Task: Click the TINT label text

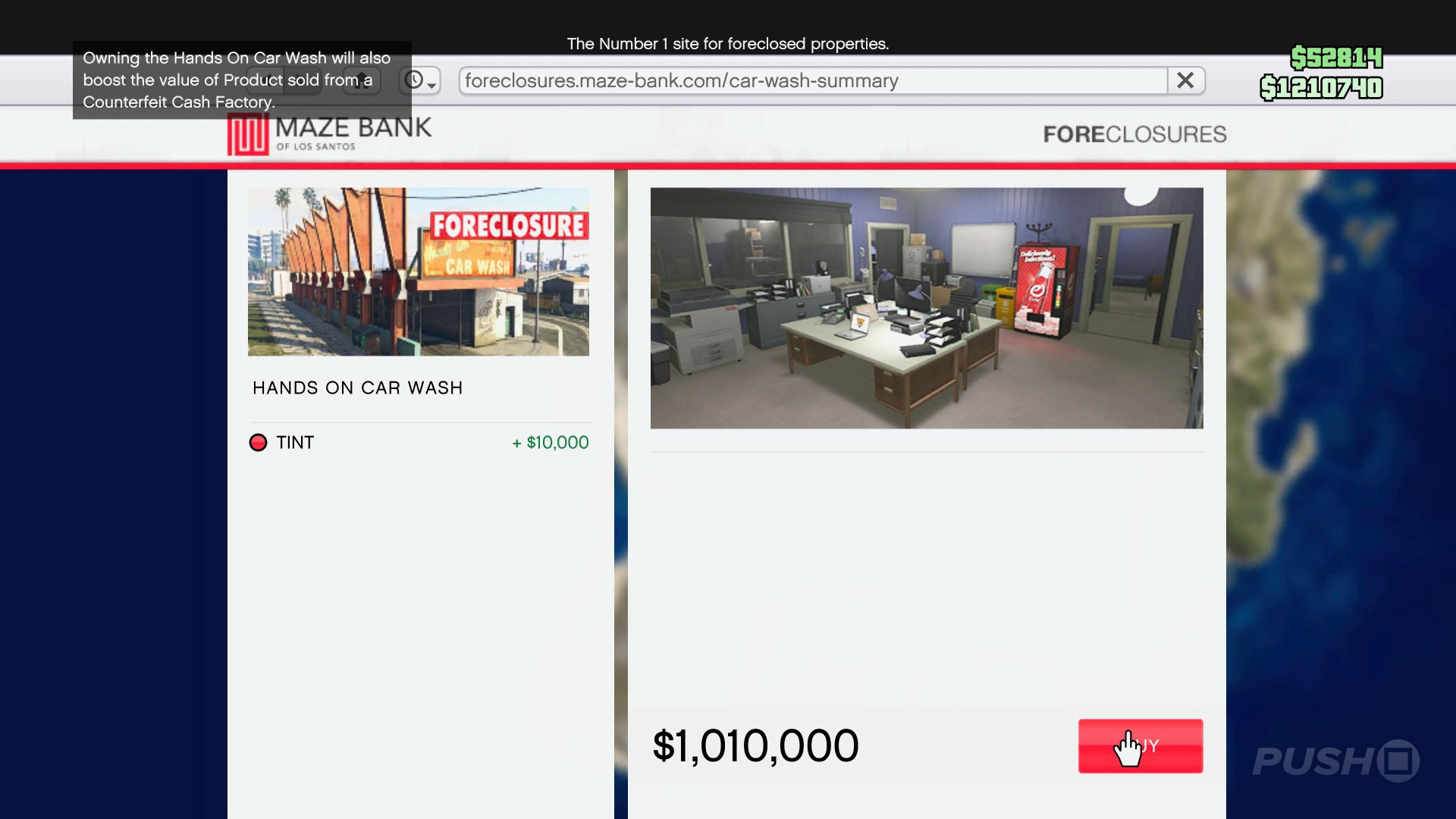Action: coord(295,443)
